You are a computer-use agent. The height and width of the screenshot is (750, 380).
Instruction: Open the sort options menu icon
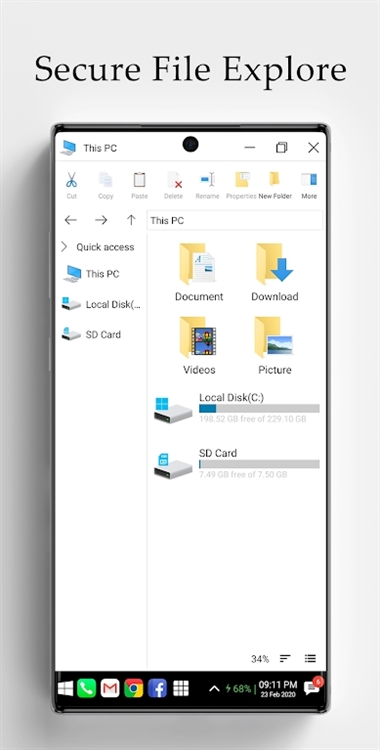tap(285, 659)
